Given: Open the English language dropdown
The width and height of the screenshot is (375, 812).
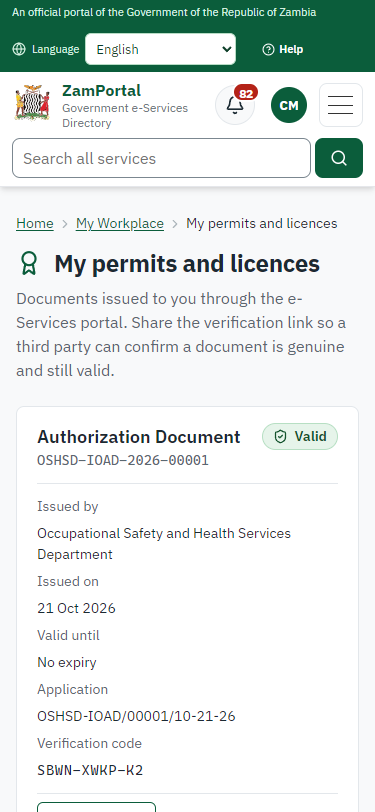Looking at the screenshot, I should click(161, 49).
